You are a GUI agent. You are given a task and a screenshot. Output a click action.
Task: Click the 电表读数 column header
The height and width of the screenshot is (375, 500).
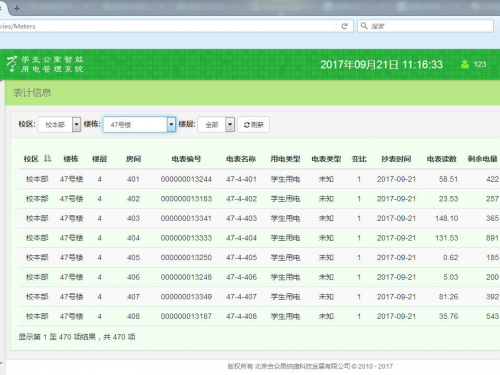(441, 159)
